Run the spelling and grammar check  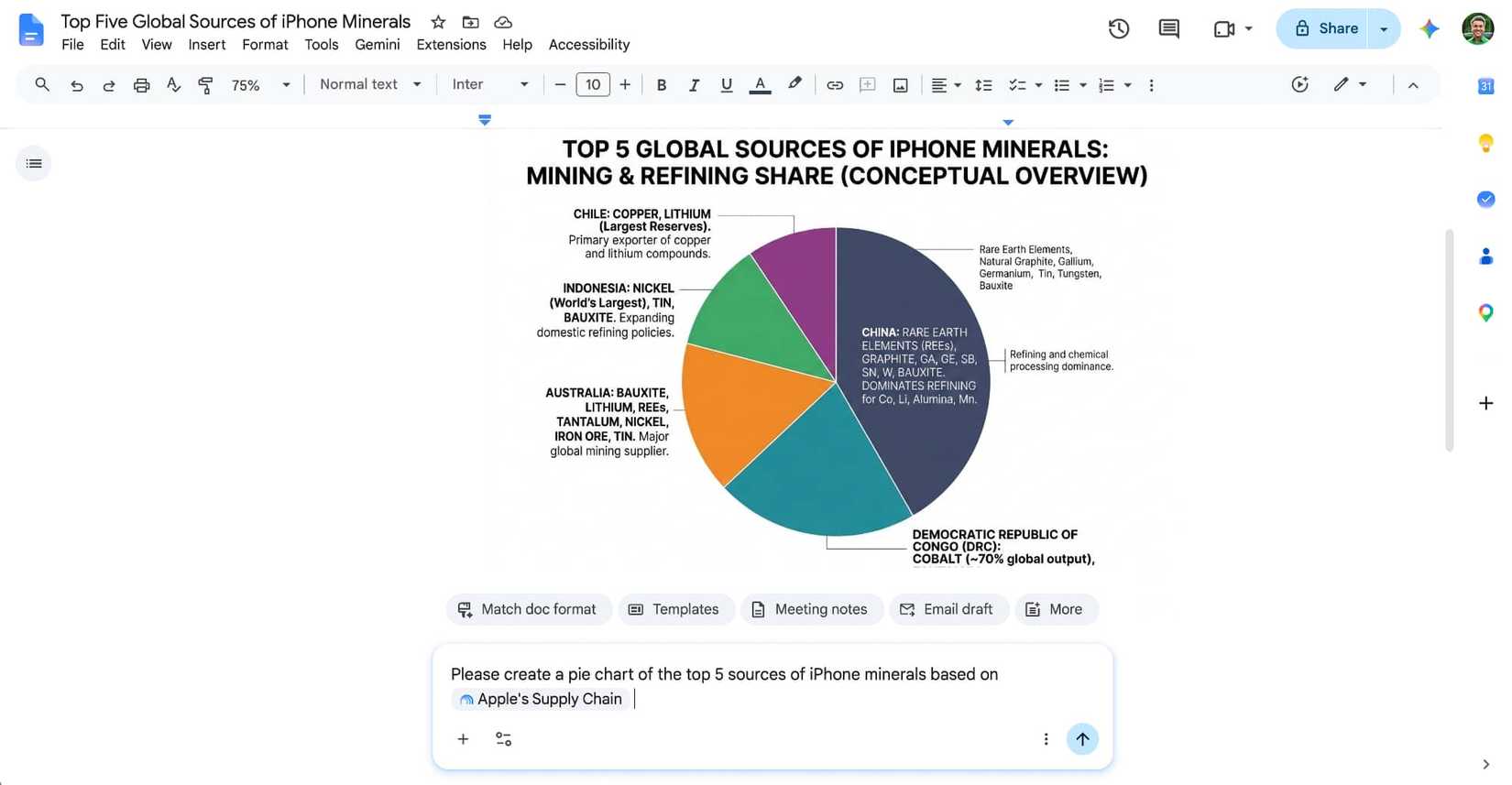[x=173, y=85]
